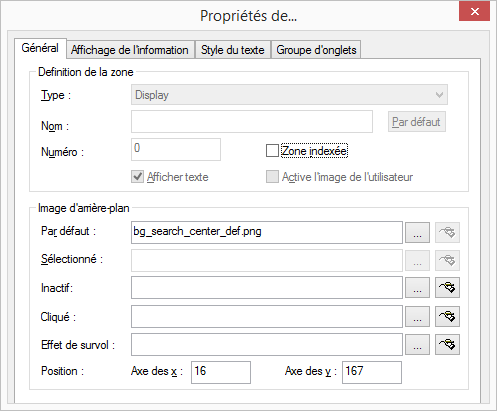Viewport: 497px width, 411px height.
Task: Close the Propriétés de... dialog
Action: pos(475,12)
